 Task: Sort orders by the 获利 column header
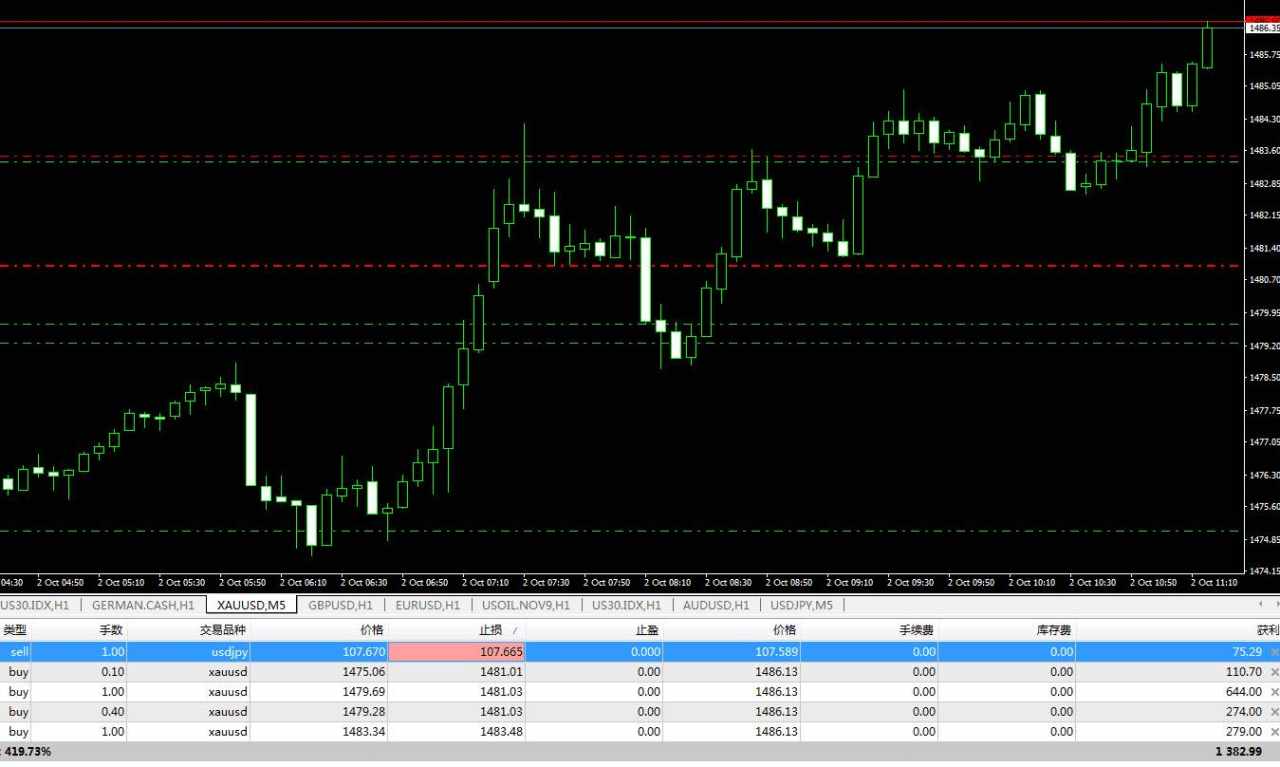coord(1267,630)
